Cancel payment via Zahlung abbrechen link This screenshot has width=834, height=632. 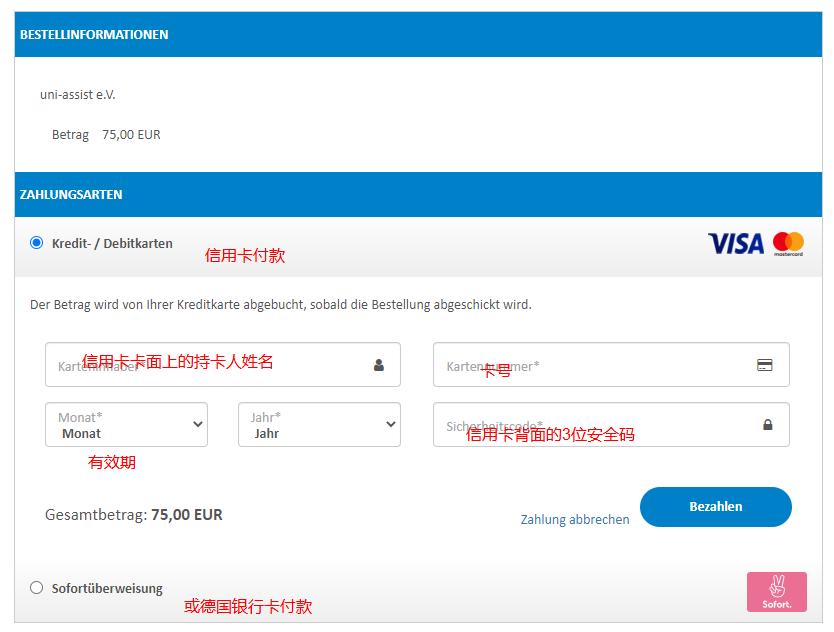tap(575, 519)
